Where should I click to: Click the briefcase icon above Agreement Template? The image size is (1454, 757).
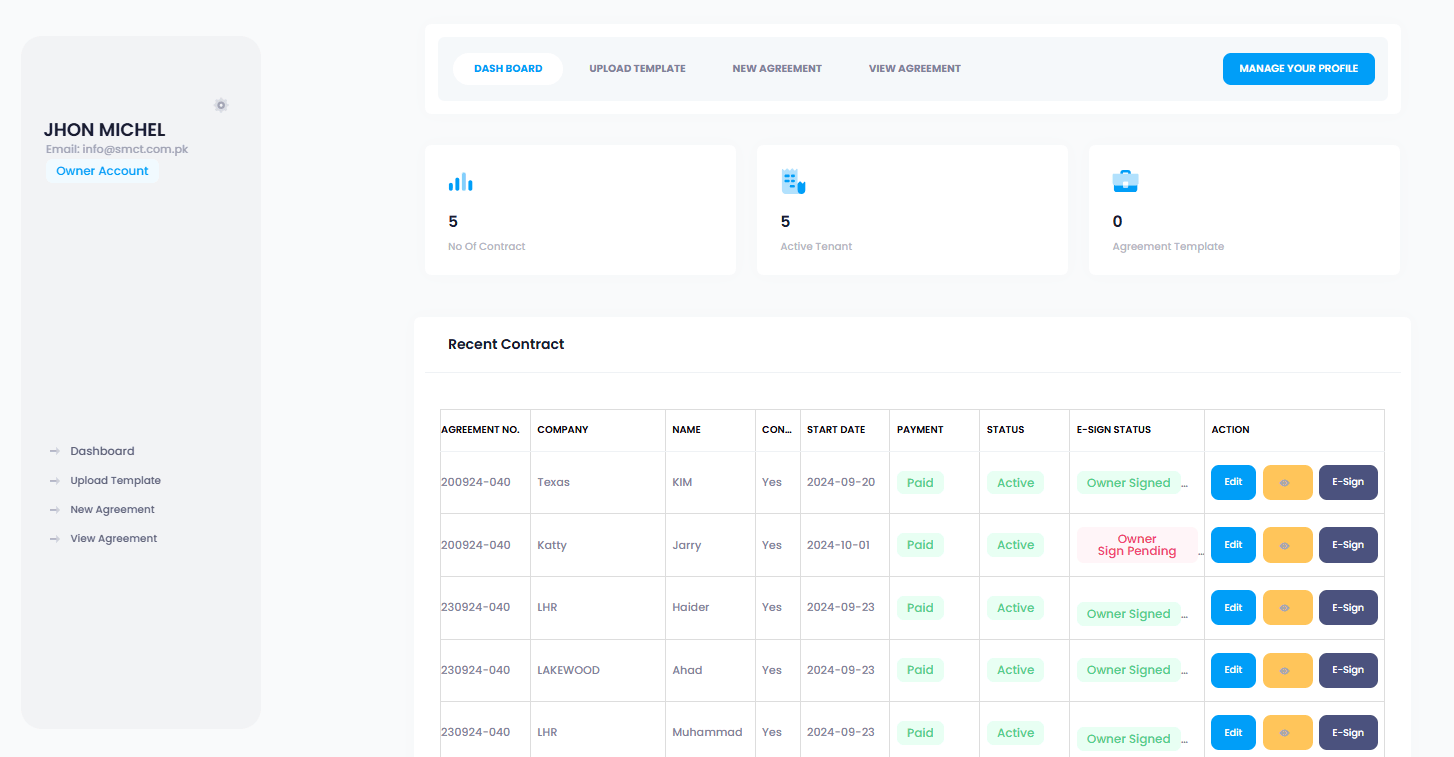1125,182
